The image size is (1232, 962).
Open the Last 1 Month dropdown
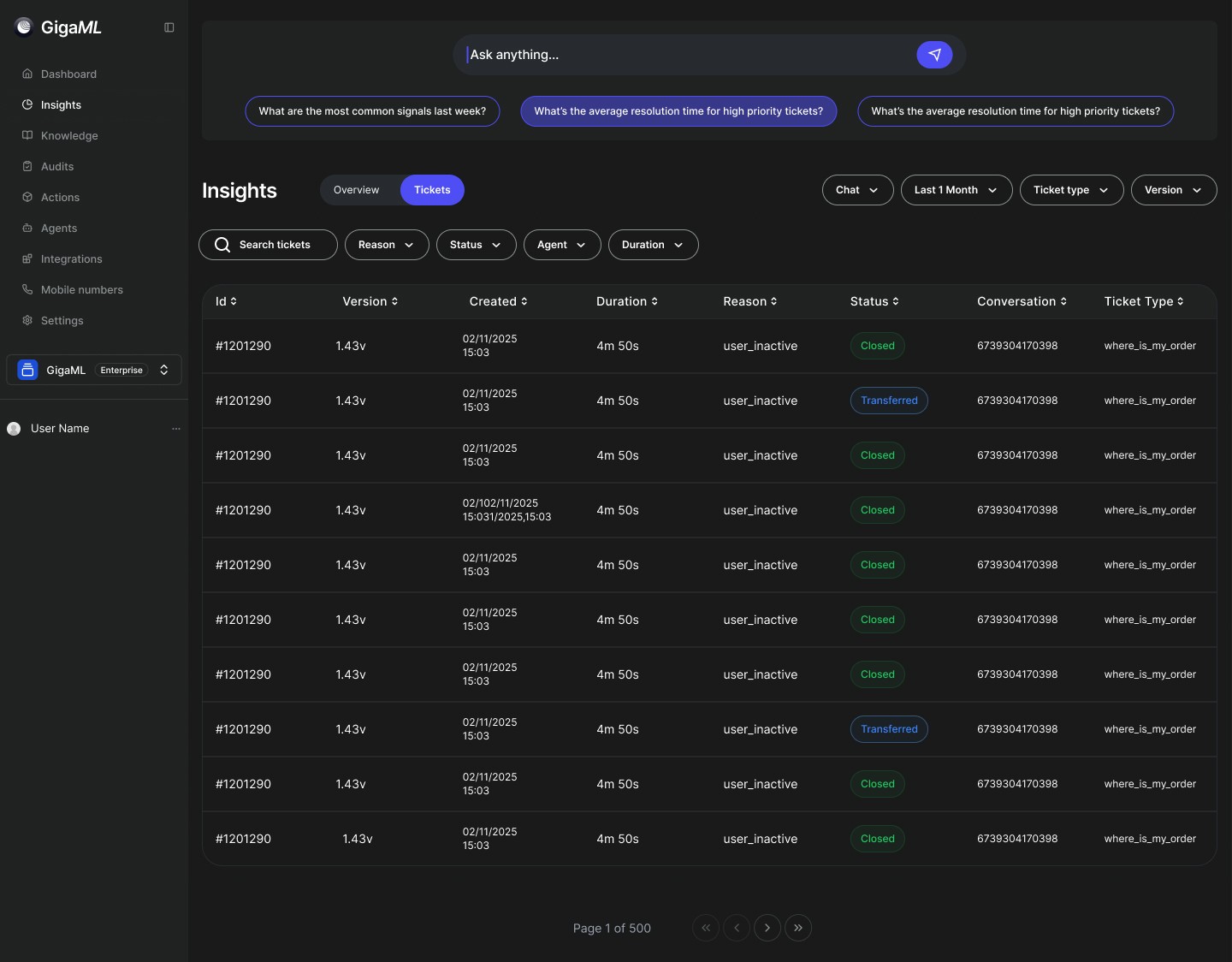pyautogui.click(x=956, y=190)
